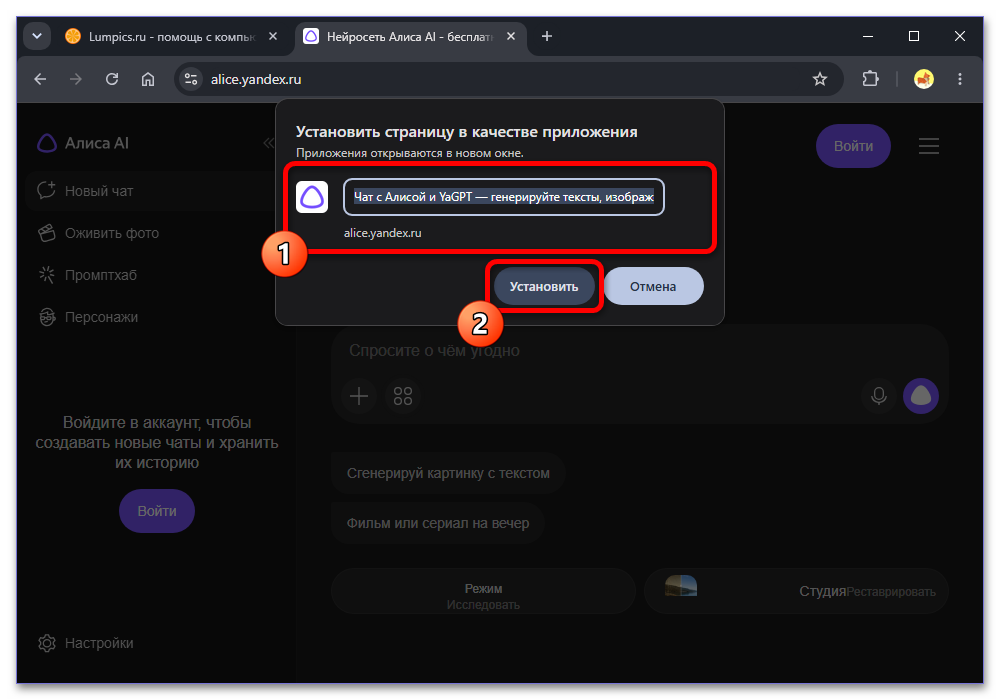Switch to the Lumpics.ru tab

click(x=170, y=37)
